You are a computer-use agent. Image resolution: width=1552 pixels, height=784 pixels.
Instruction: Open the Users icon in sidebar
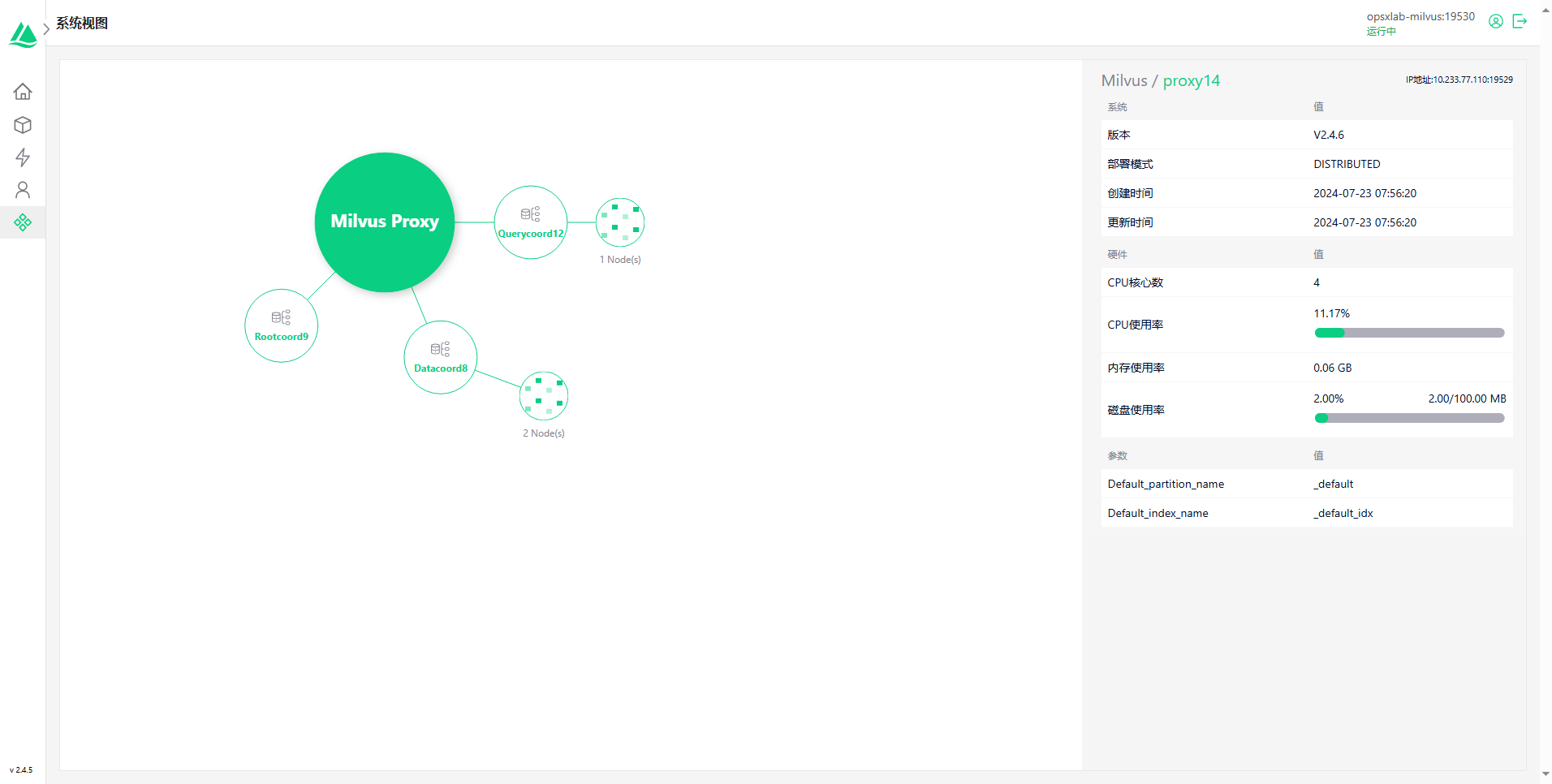coord(23,190)
